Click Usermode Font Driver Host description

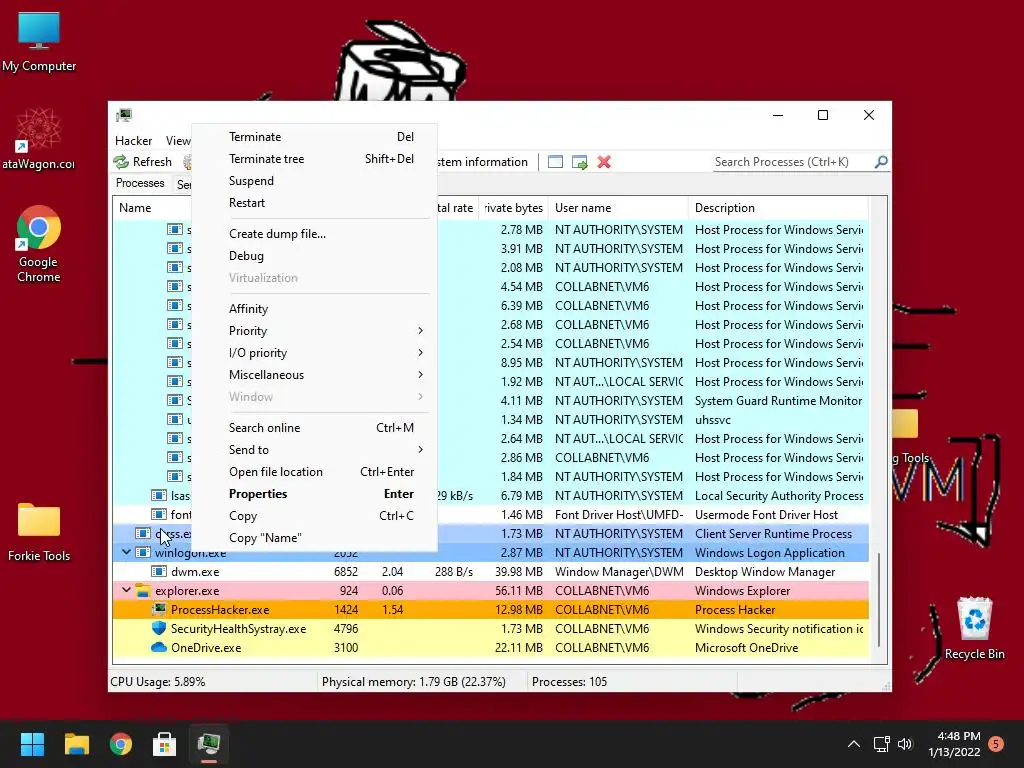[x=766, y=515]
